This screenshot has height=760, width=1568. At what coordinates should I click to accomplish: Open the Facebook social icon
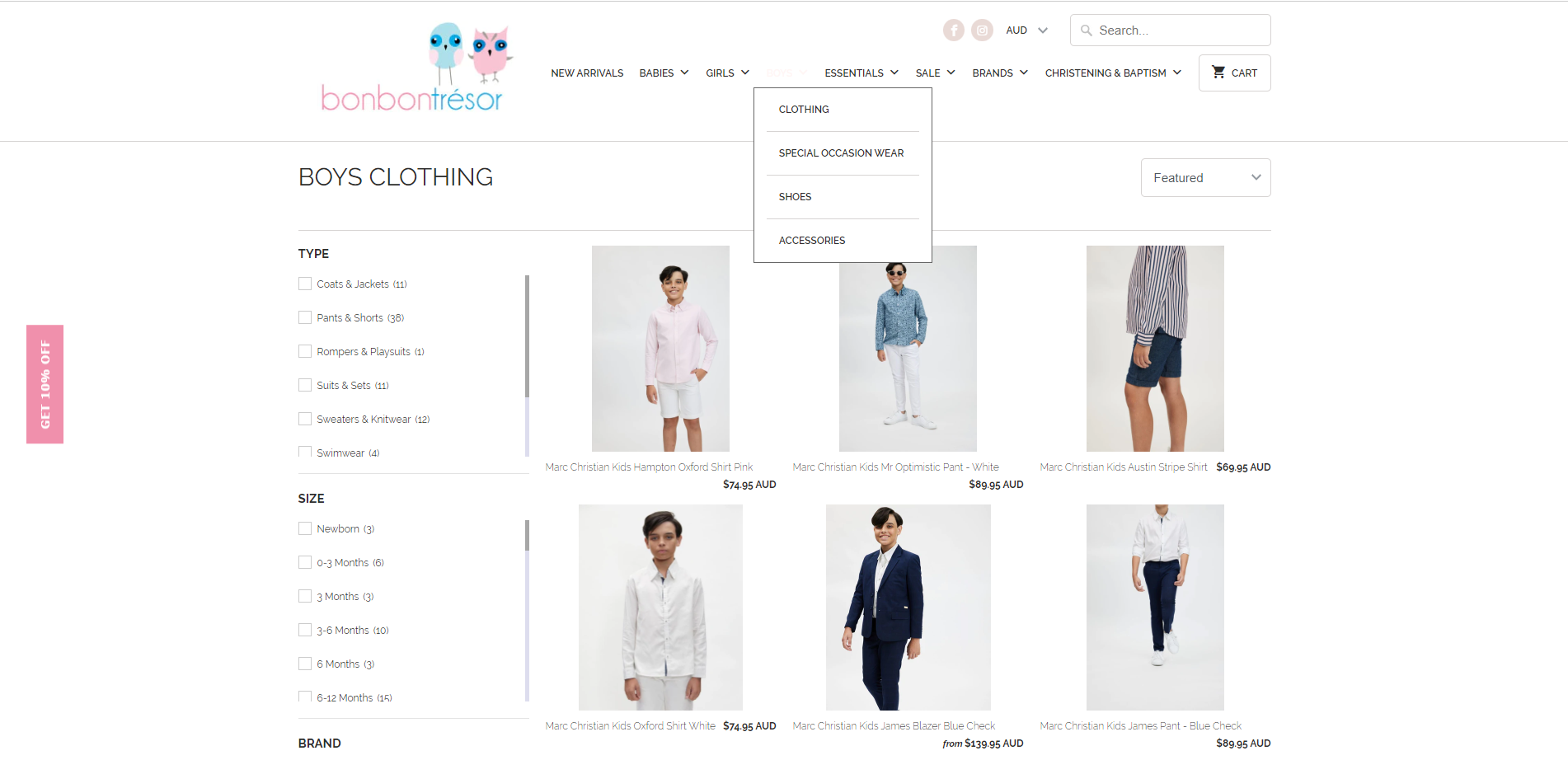pyautogui.click(x=953, y=30)
